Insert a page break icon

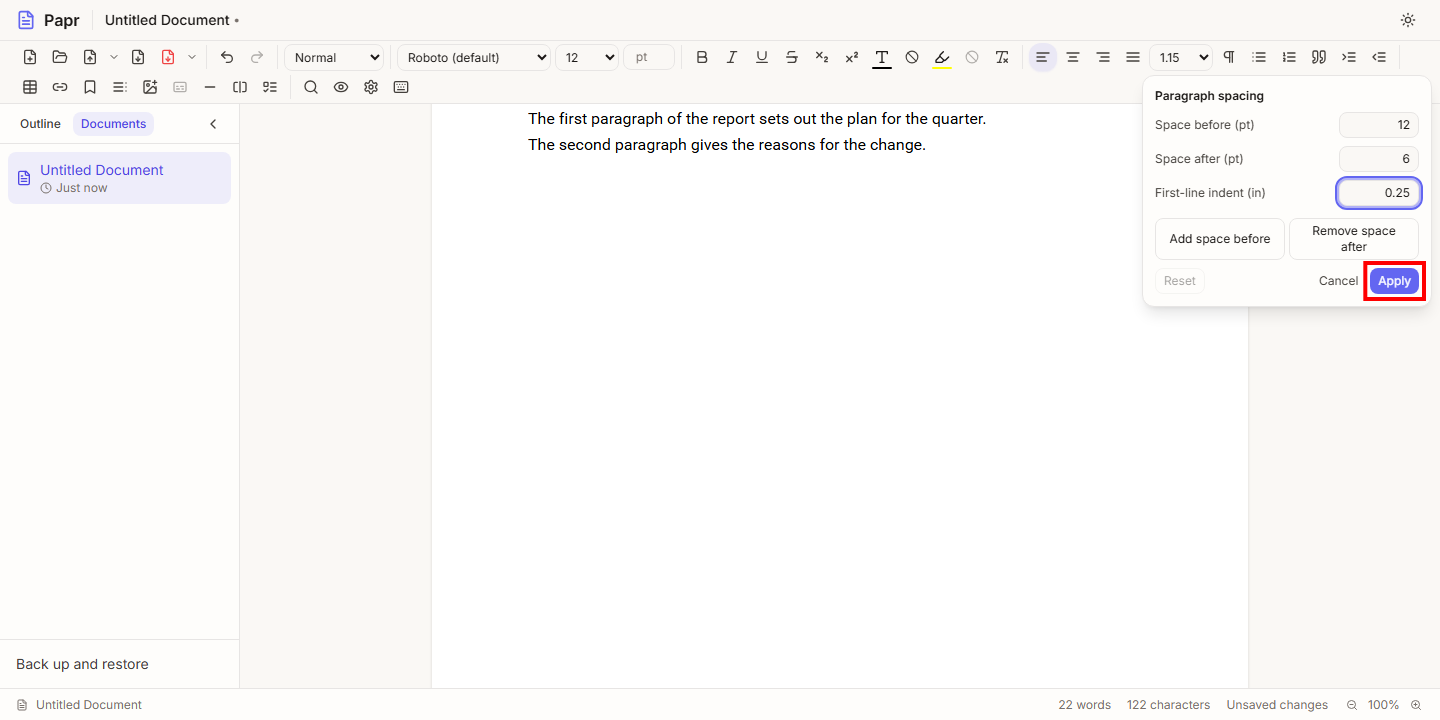[240, 87]
